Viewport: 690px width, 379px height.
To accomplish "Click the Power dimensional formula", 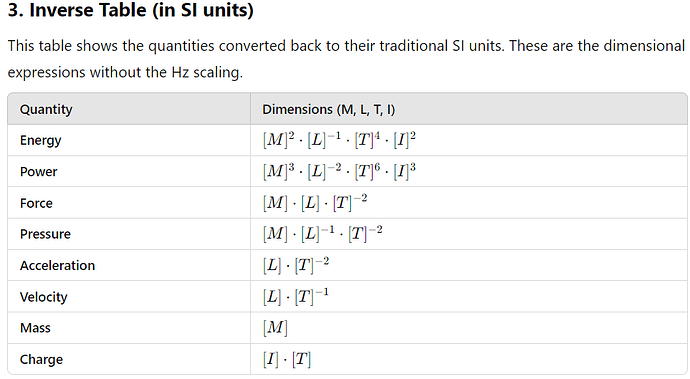I will click(339, 171).
